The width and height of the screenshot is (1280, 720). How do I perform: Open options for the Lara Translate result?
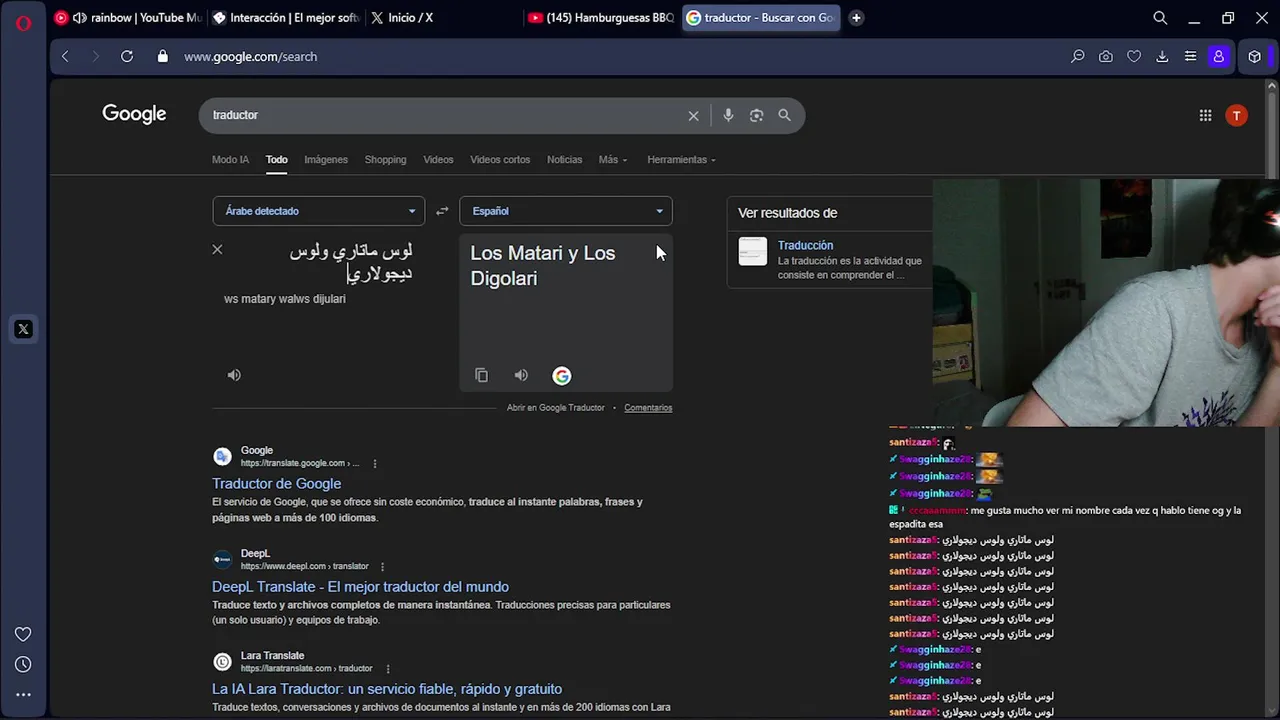point(387,669)
